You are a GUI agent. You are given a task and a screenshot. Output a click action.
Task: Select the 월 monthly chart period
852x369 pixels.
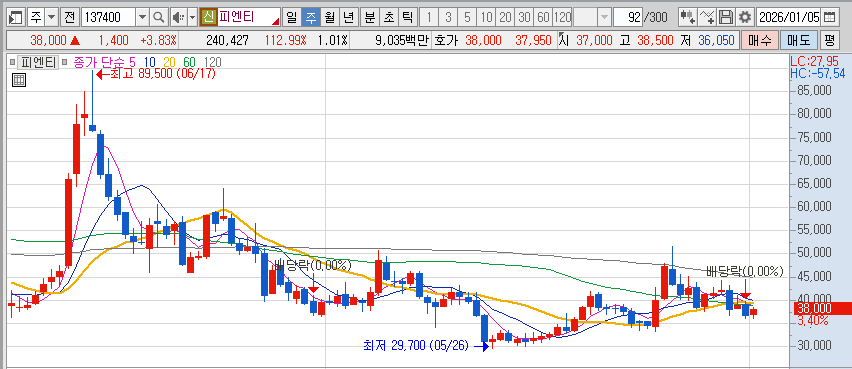[329, 17]
